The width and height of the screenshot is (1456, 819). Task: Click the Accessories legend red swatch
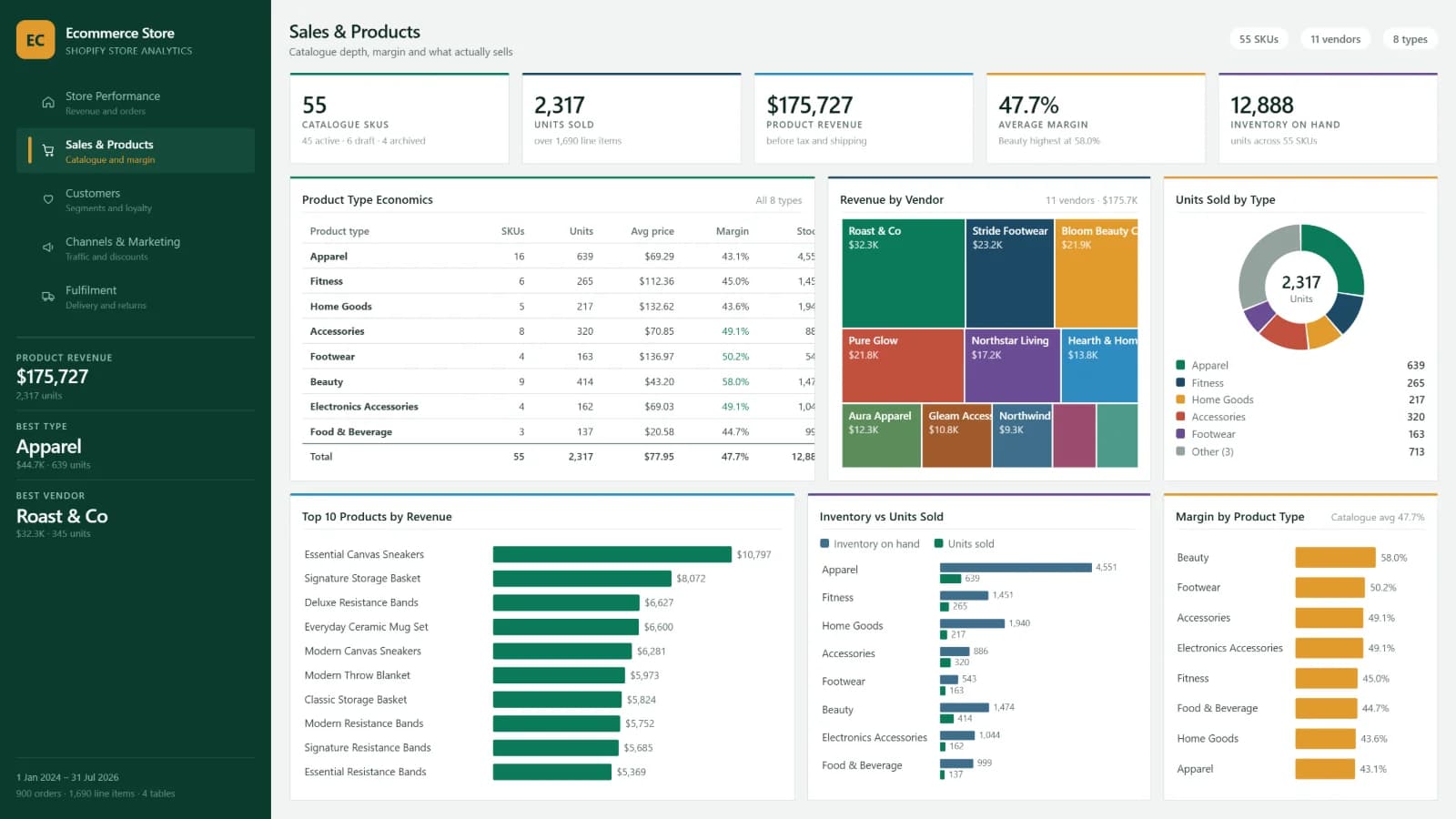tap(1180, 417)
